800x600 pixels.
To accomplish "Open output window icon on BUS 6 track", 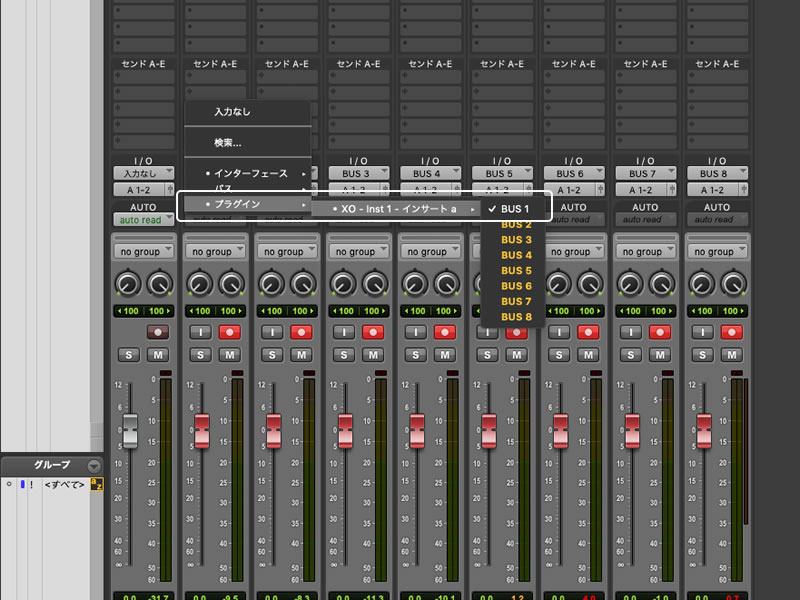I will 601,189.
